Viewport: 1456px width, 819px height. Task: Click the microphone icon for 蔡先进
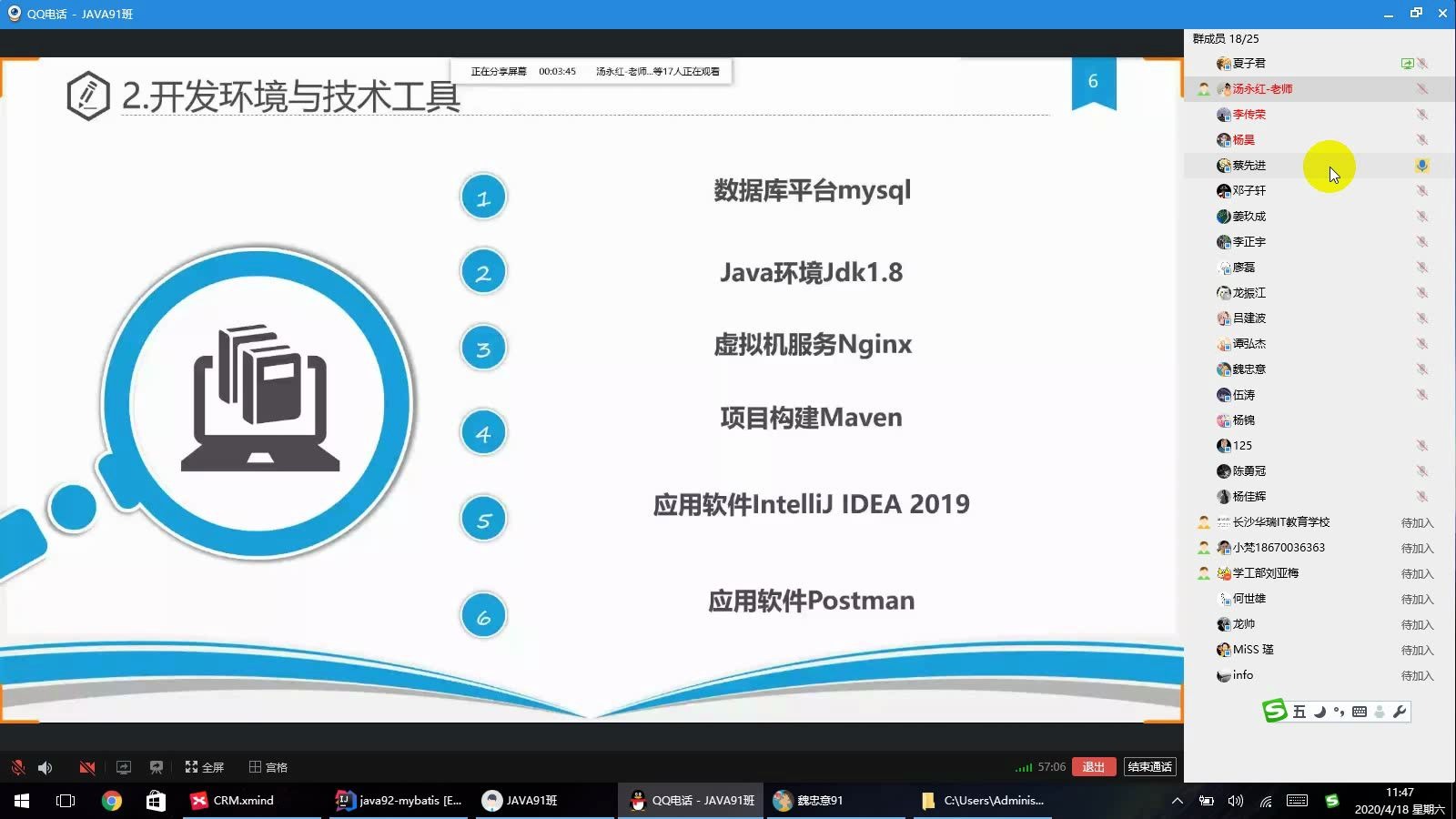(1422, 166)
